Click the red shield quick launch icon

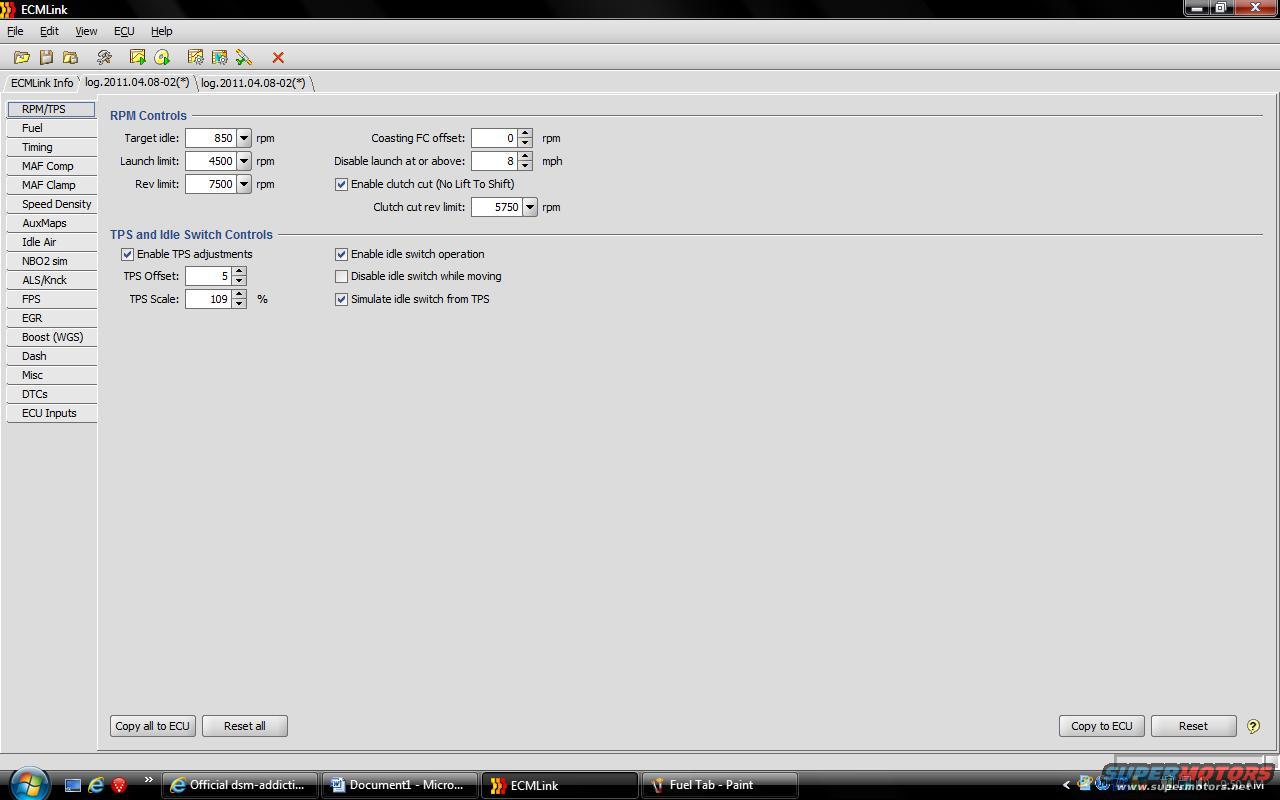click(119, 785)
